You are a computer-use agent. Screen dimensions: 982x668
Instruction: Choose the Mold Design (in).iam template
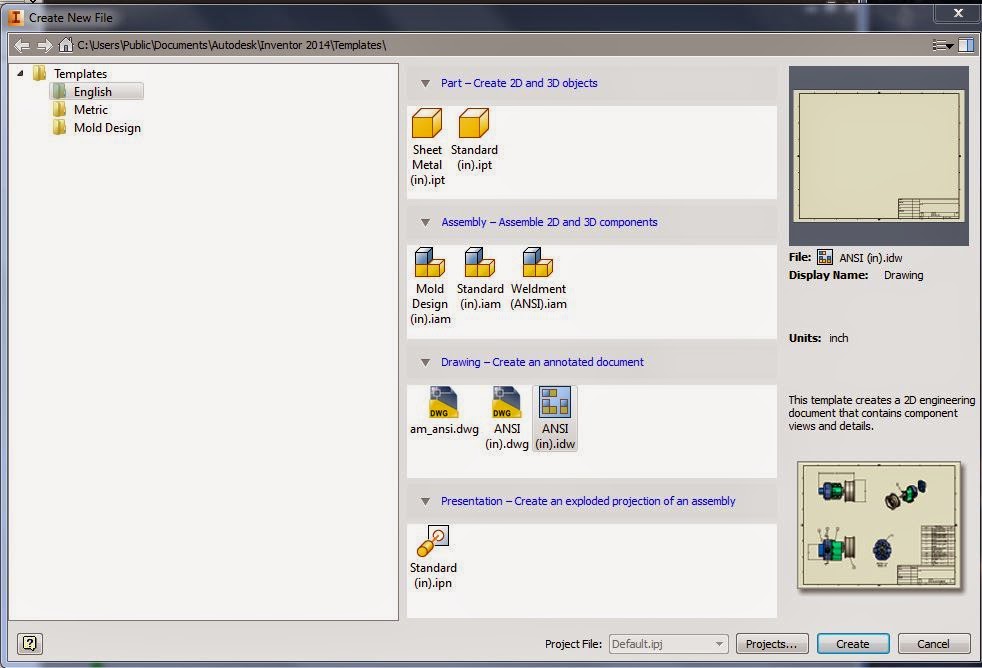[x=430, y=285]
